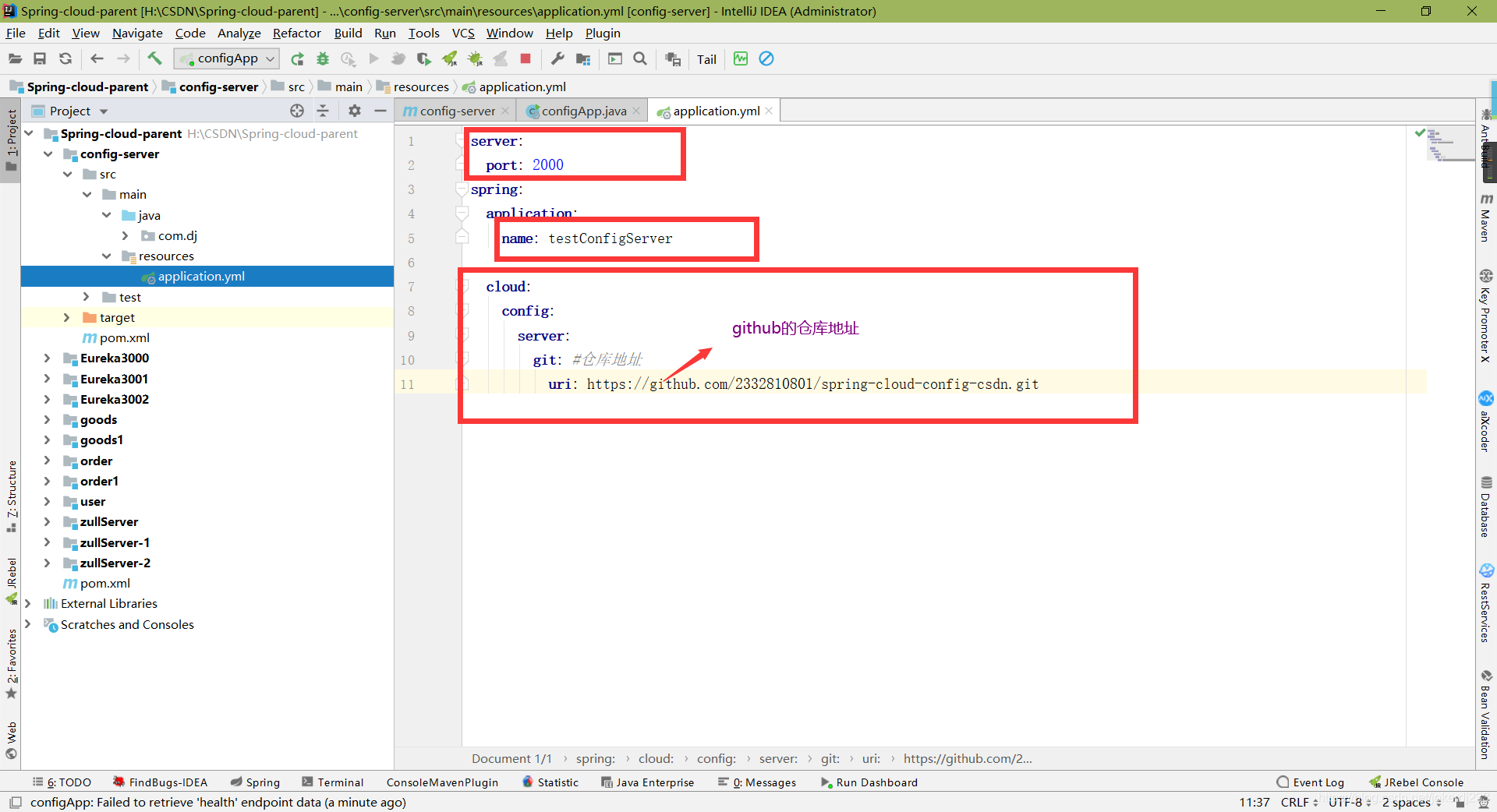Open the Navigate menu

point(137,33)
